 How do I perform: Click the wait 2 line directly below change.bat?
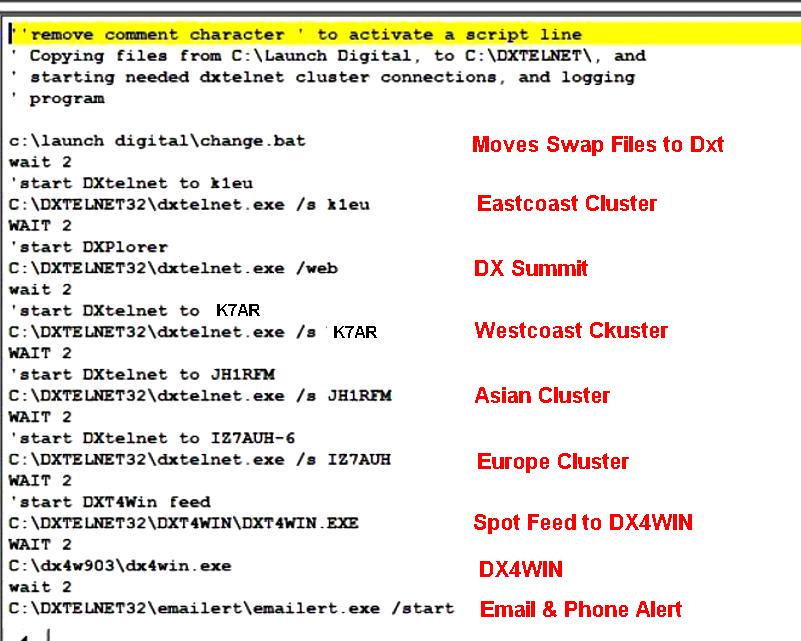point(40,162)
